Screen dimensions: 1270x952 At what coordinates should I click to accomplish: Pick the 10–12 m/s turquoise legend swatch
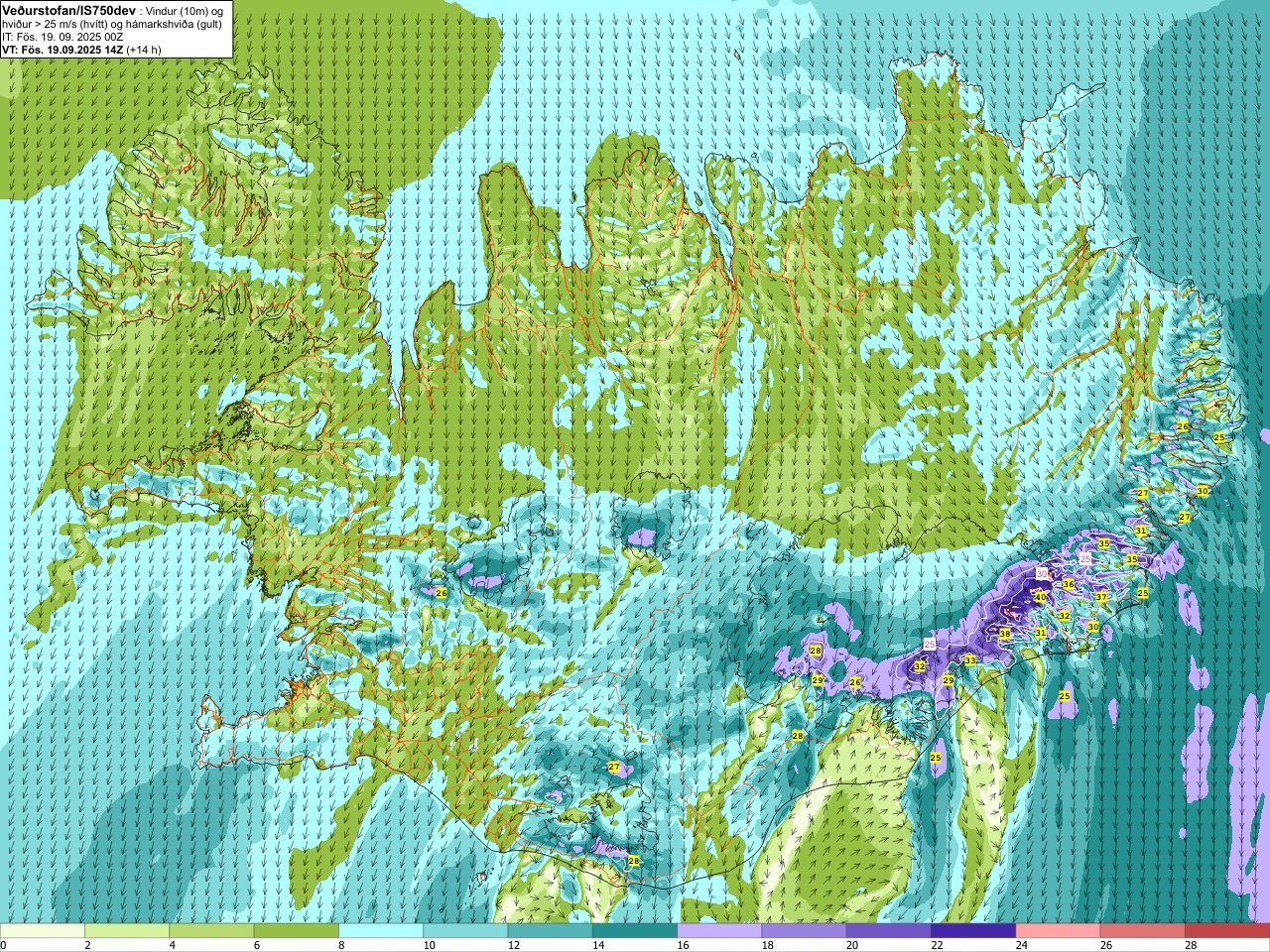(x=465, y=930)
